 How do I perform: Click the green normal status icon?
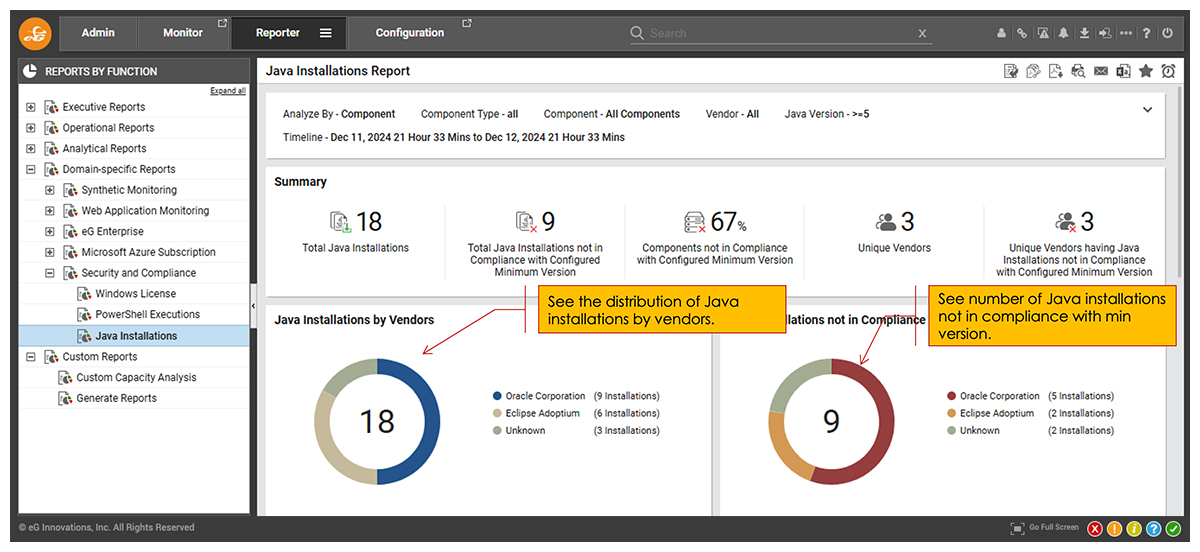pyautogui.click(x=1173, y=529)
